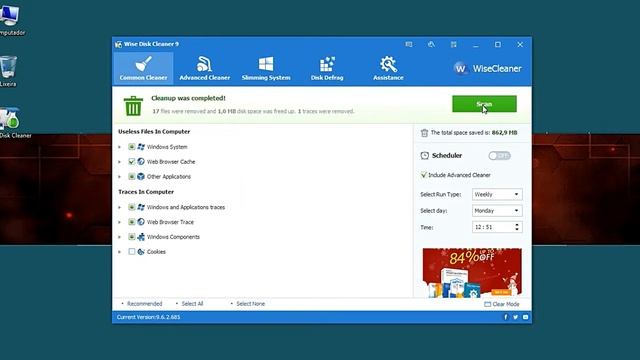This screenshot has width=640, height=360.
Task: Click the feedback icon in title bar
Action: point(409,44)
